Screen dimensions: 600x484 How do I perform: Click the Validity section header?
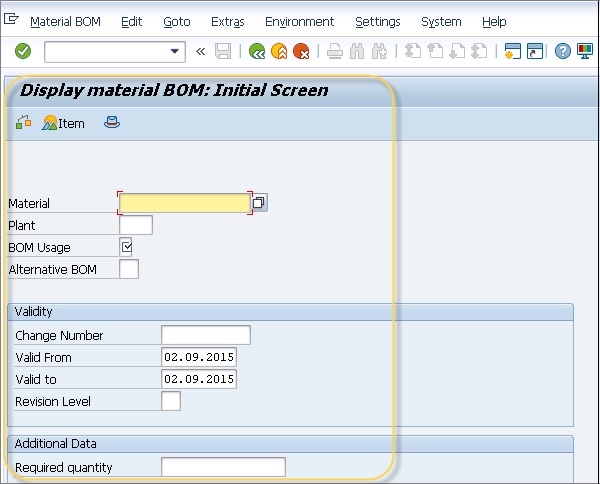(x=290, y=312)
